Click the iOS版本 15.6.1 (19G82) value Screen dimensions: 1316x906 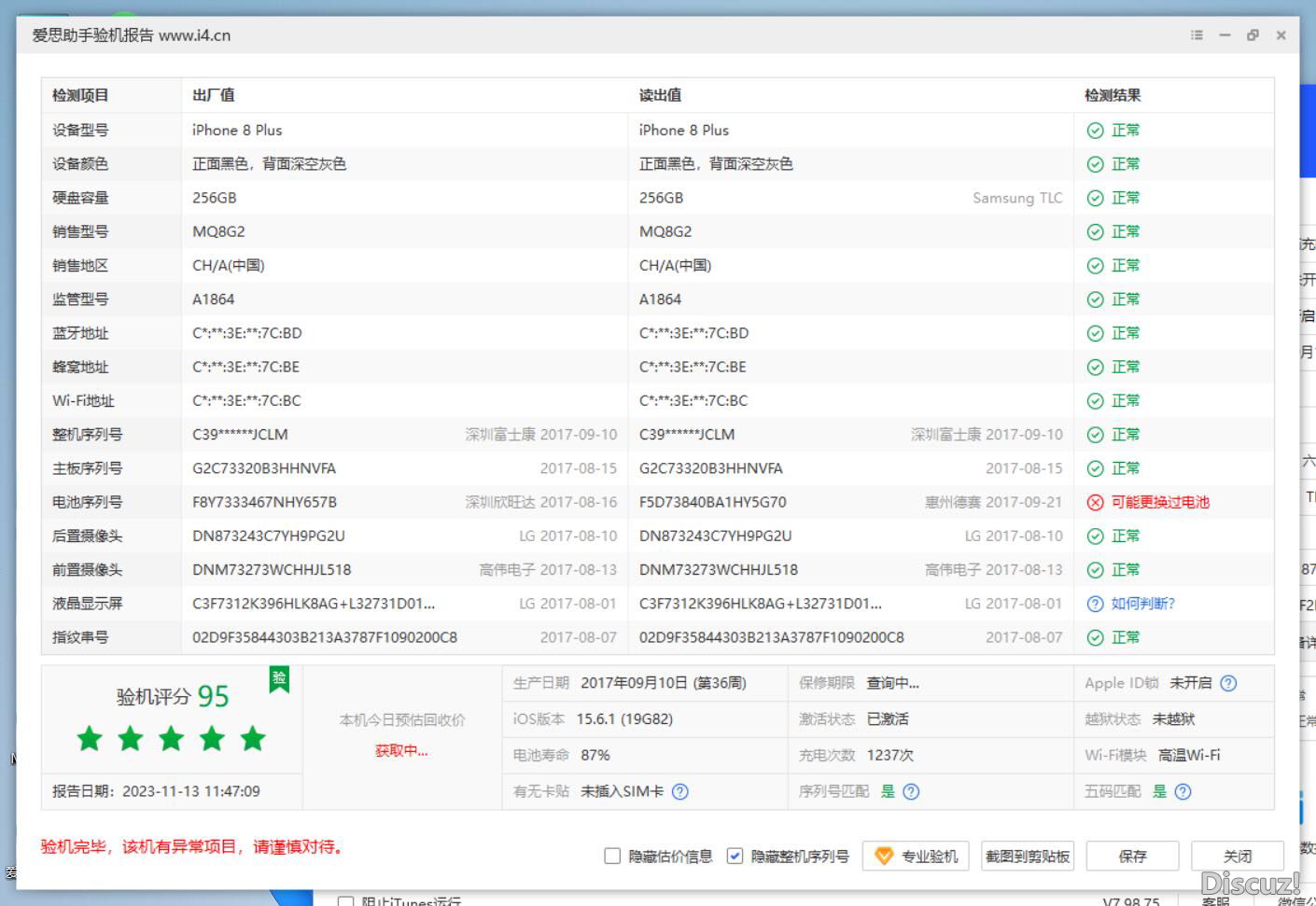click(624, 719)
